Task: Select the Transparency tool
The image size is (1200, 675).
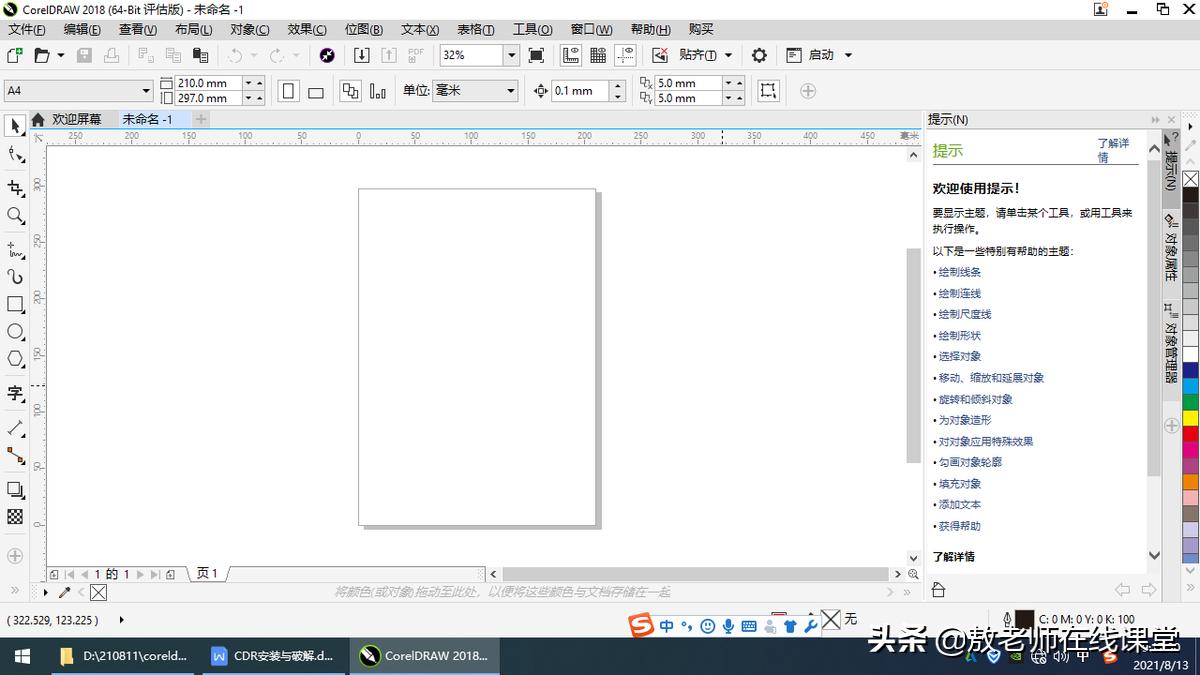Action: pos(15,517)
